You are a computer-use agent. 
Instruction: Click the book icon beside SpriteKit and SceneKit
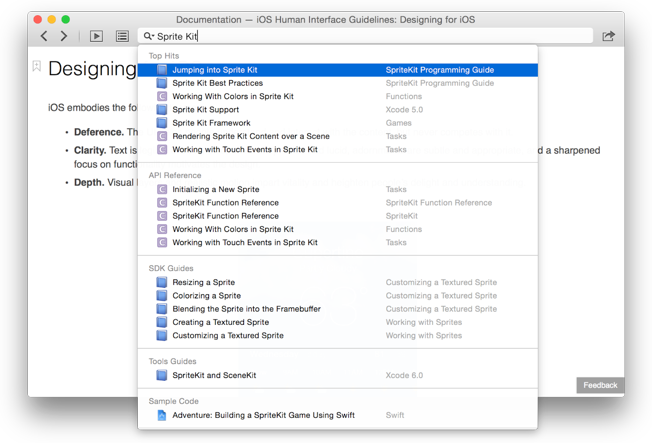pos(162,376)
